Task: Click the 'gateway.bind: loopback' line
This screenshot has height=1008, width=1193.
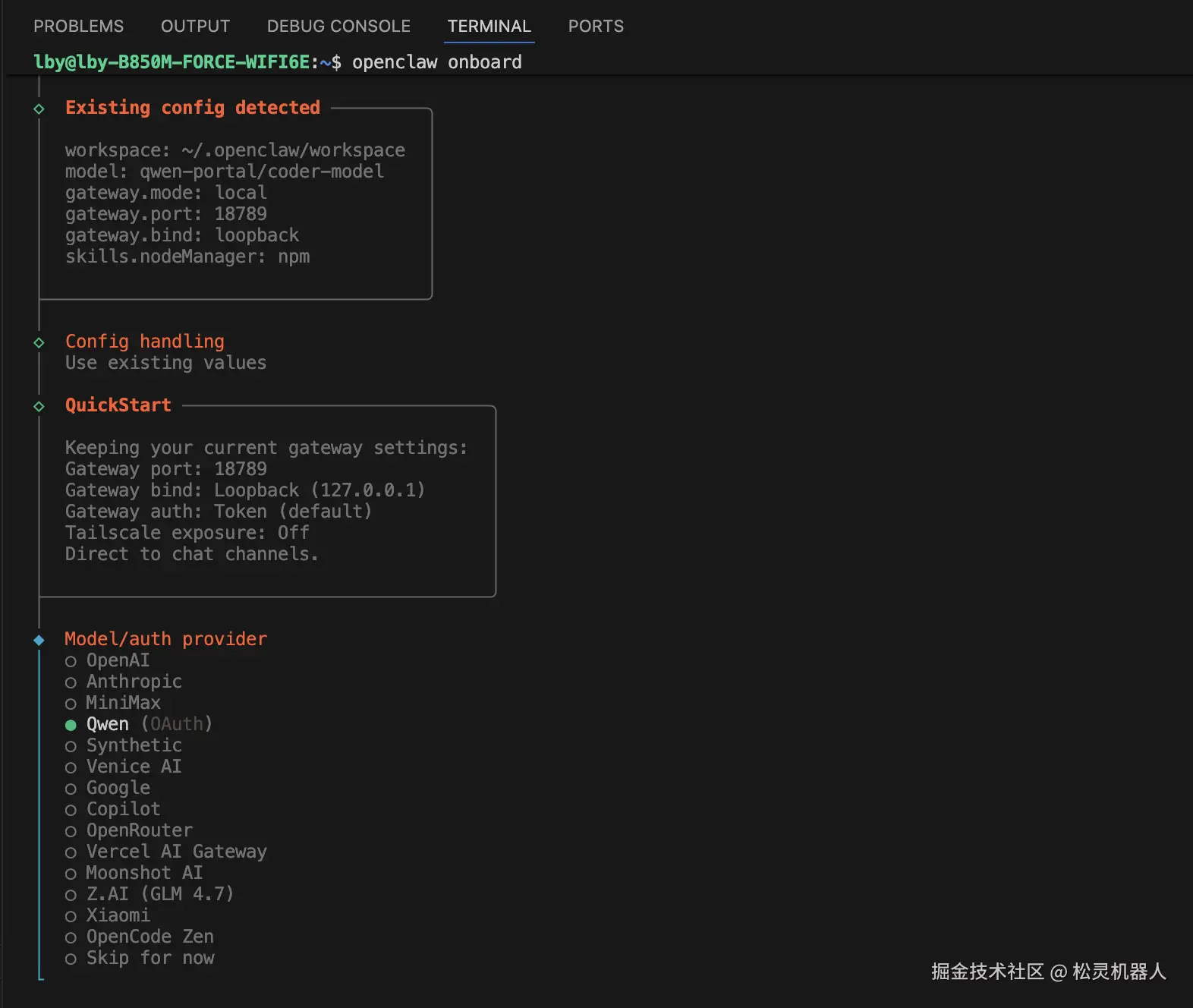Action: (x=182, y=235)
